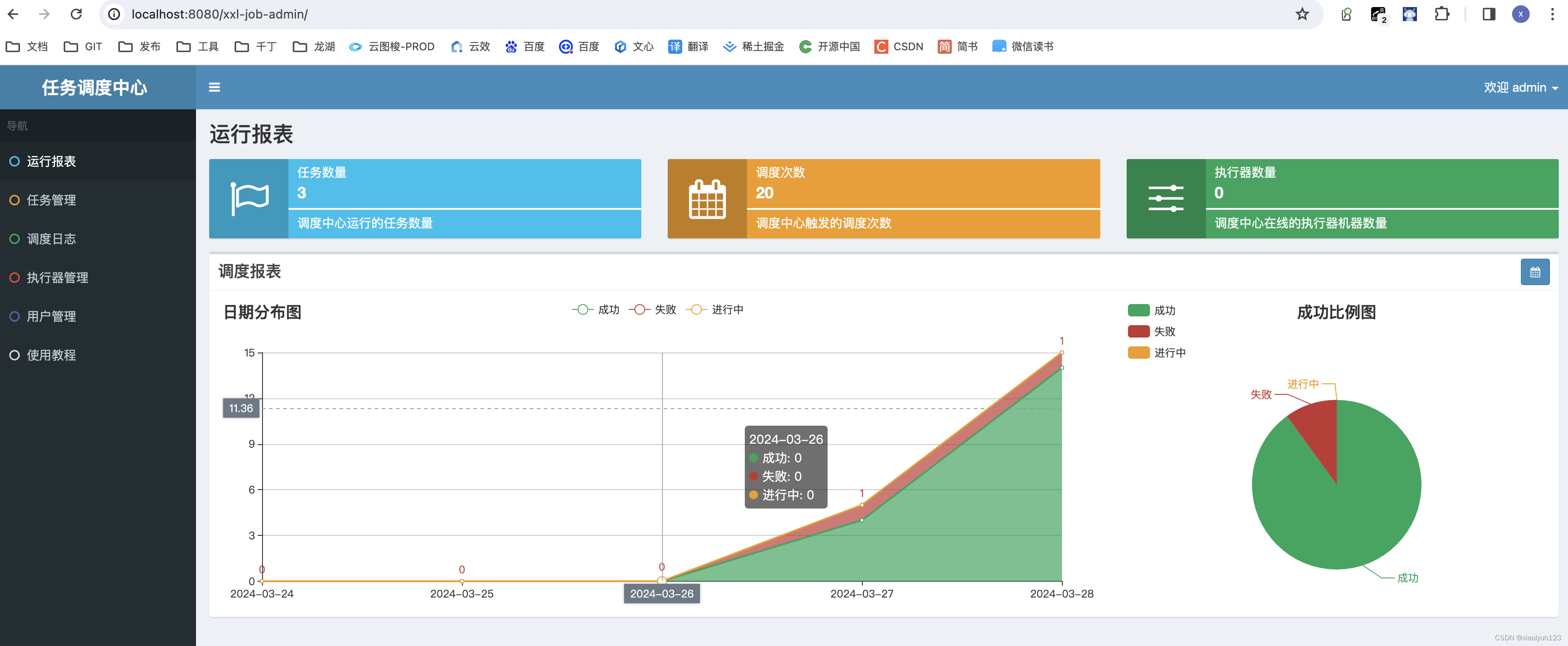This screenshot has height=646, width=1568.
Task: Open the 云效 bookmark
Action: click(x=470, y=46)
